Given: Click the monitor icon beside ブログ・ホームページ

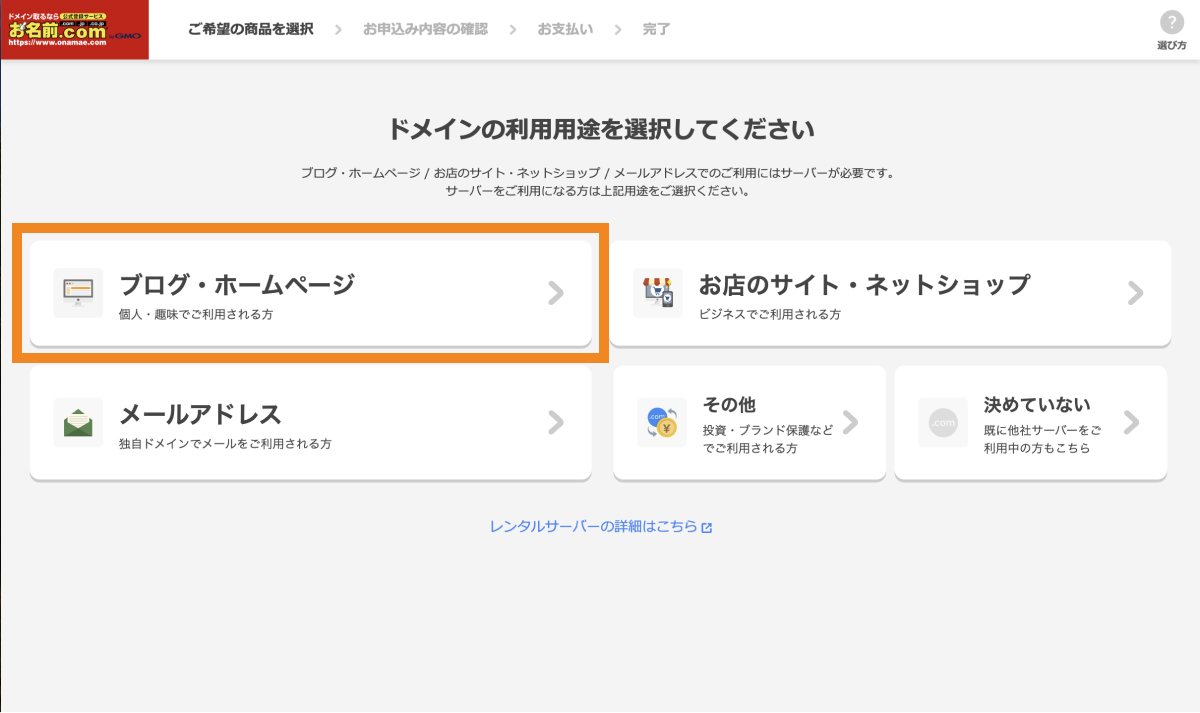Looking at the screenshot, I should (79, 293).
